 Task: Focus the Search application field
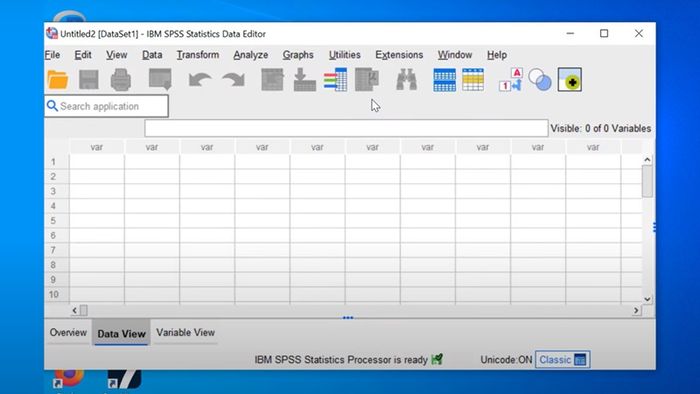(x=107, y=106)
